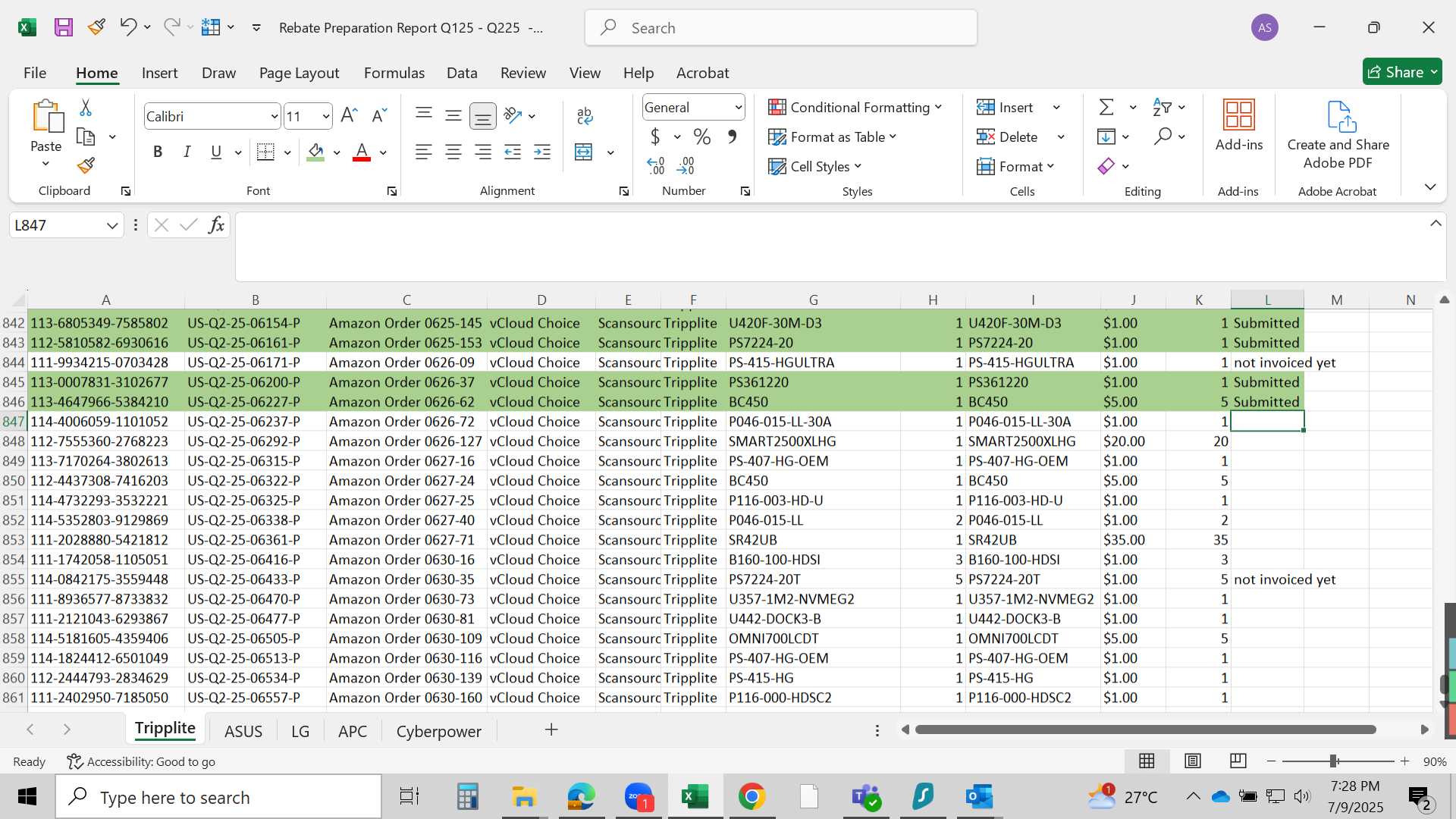Toggle Underline formatting

(x=216, y=152)
